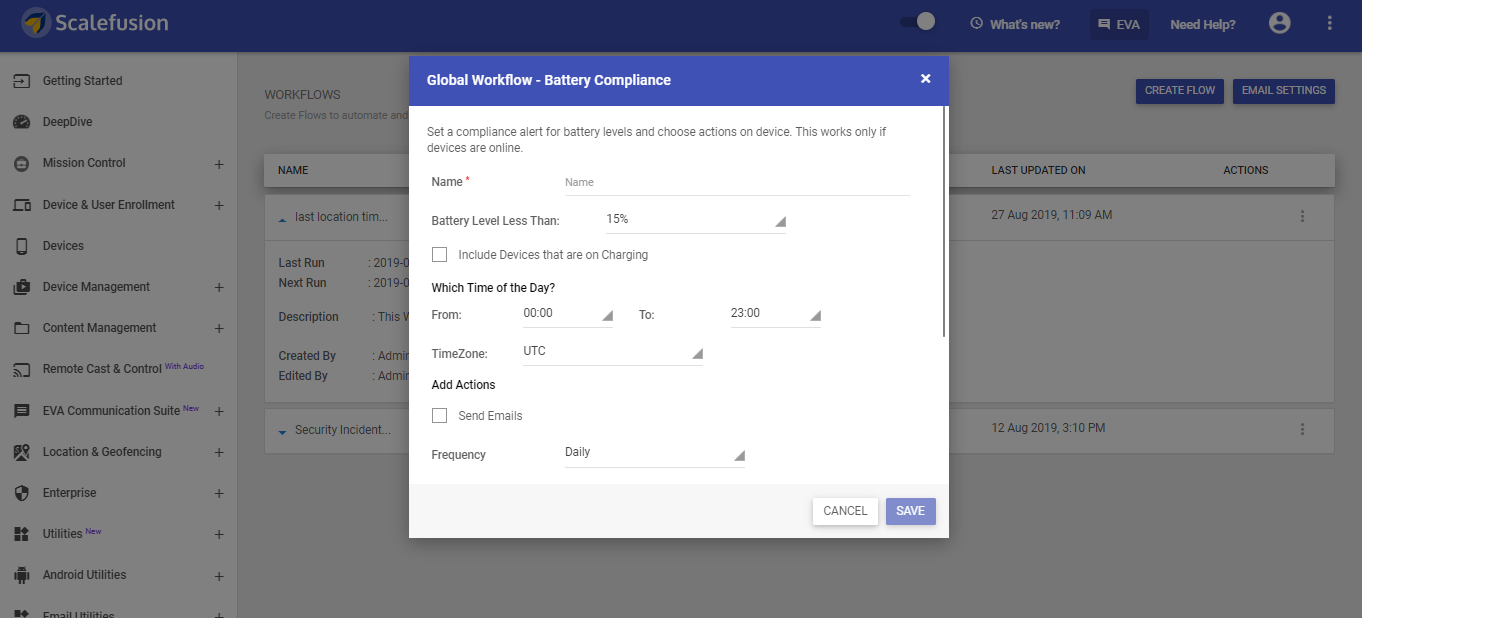Click the Mission Control icon
The width and height of the screenshot is (1502, 630).
22,163
